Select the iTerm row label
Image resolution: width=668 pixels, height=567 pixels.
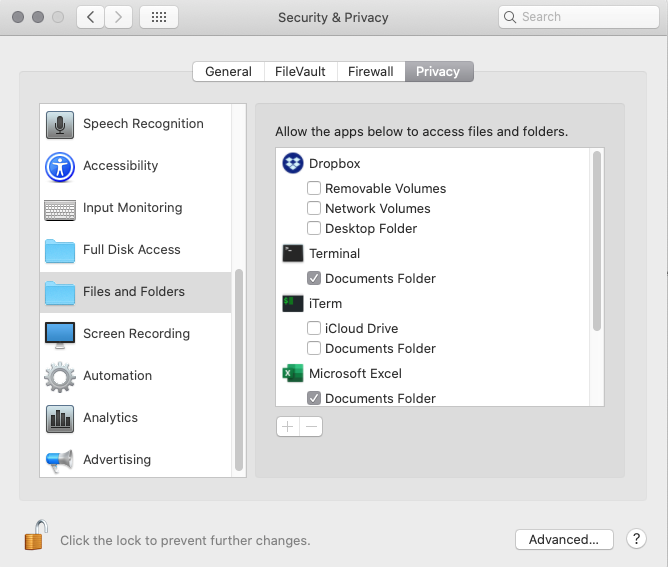click(325, 304)
